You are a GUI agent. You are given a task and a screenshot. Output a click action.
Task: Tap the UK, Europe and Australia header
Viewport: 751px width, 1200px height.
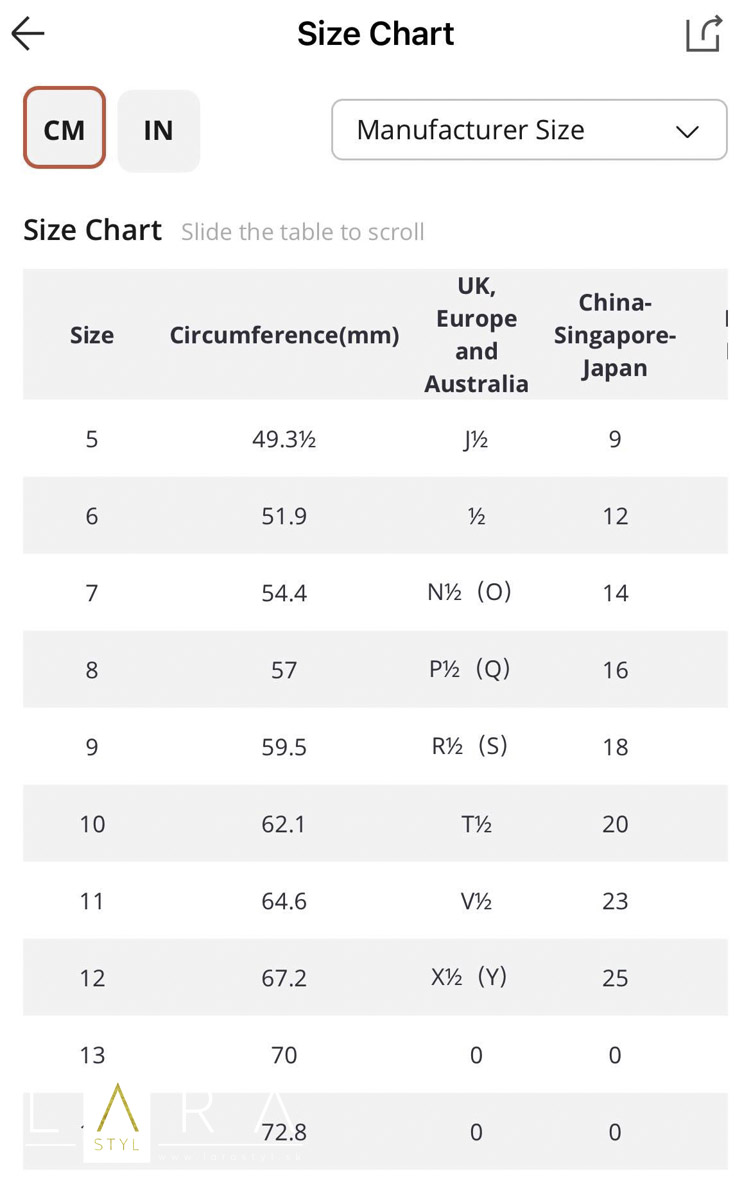pos(476,335)
